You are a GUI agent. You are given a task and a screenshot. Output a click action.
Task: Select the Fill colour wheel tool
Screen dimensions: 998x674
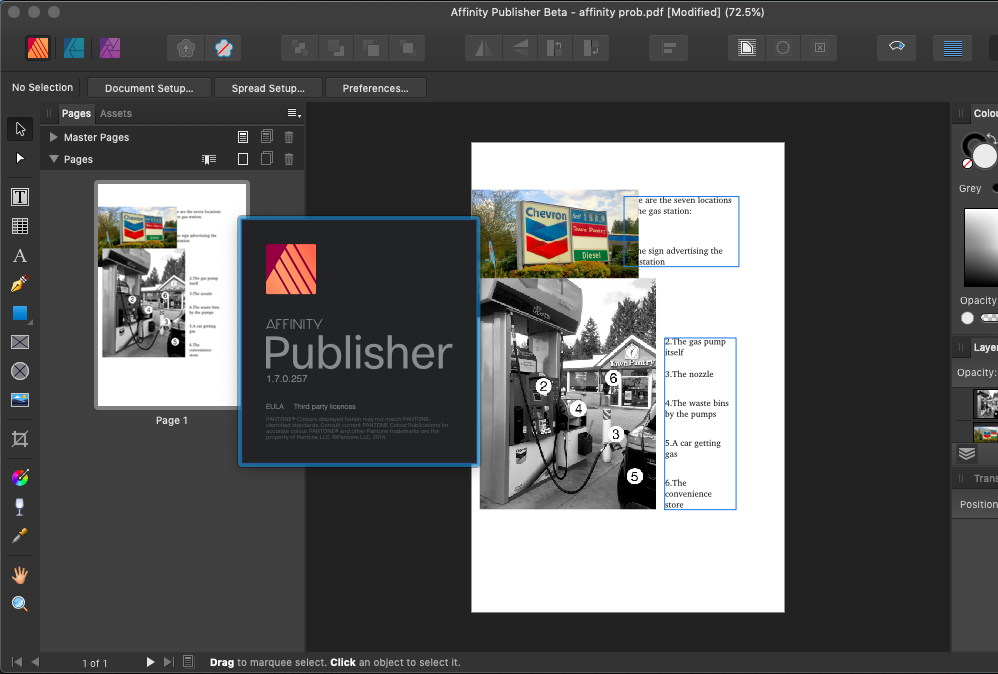point(20,477)
